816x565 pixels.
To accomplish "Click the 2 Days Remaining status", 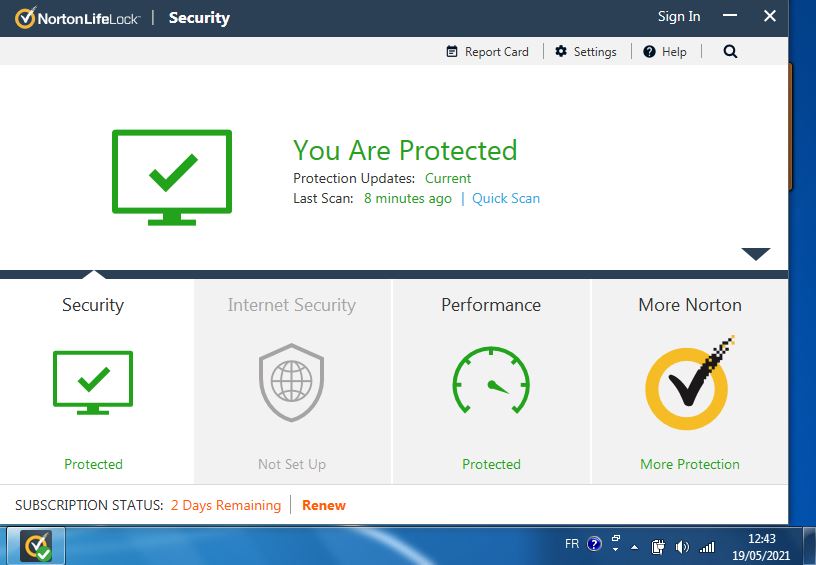I will 226,505.
